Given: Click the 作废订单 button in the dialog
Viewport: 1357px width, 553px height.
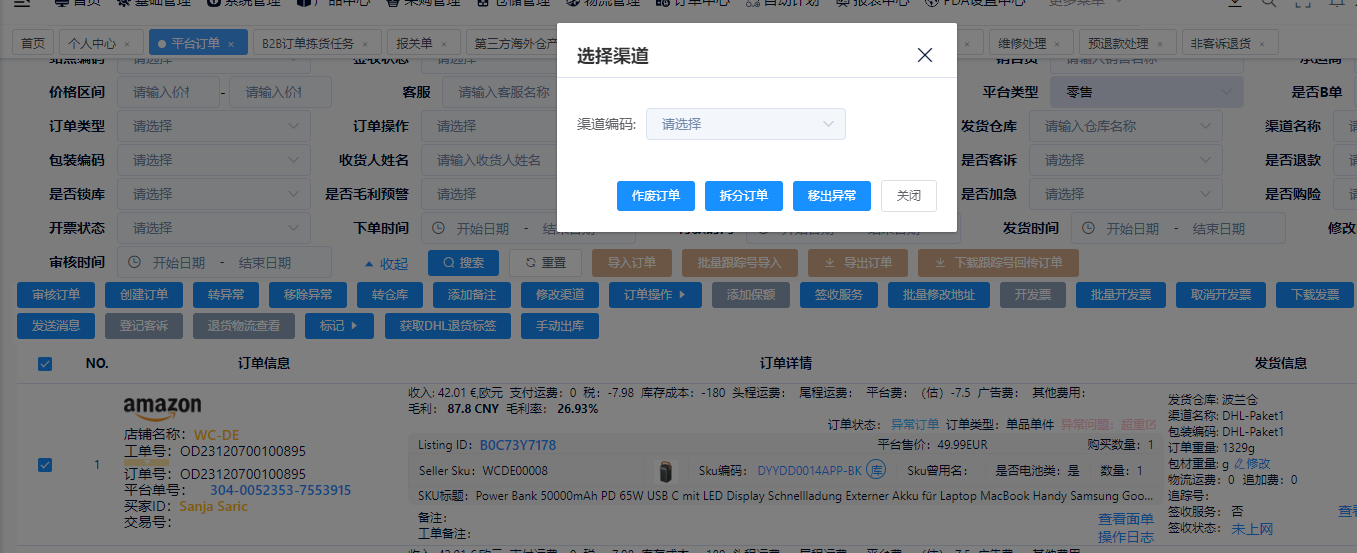Looking at the screenshot, I should coord(656,196).
